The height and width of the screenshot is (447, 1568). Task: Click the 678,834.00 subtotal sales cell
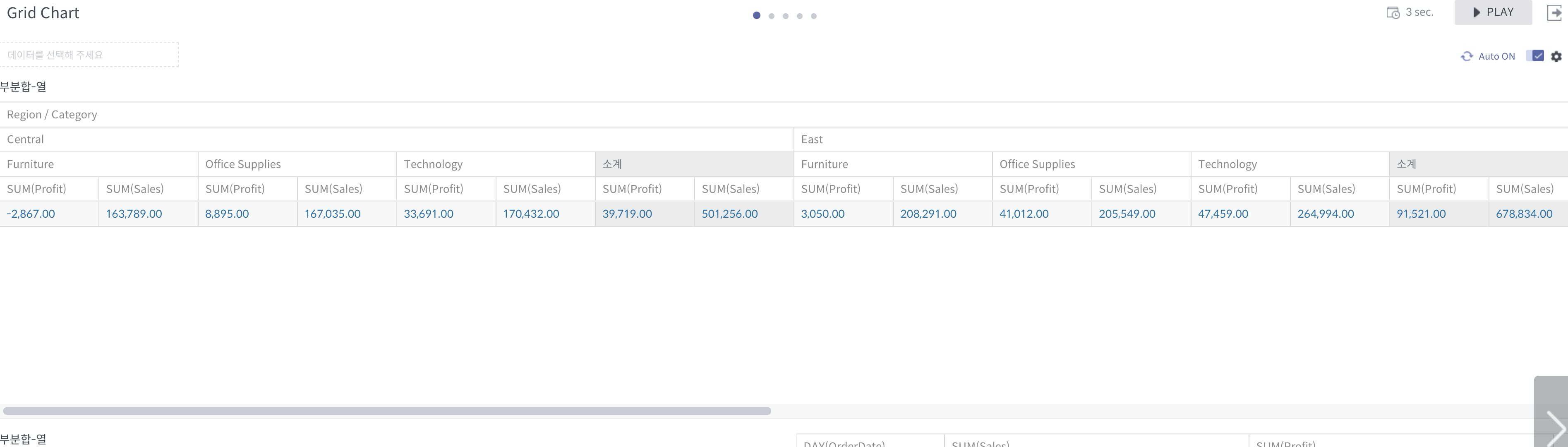tap(1528, 214)
